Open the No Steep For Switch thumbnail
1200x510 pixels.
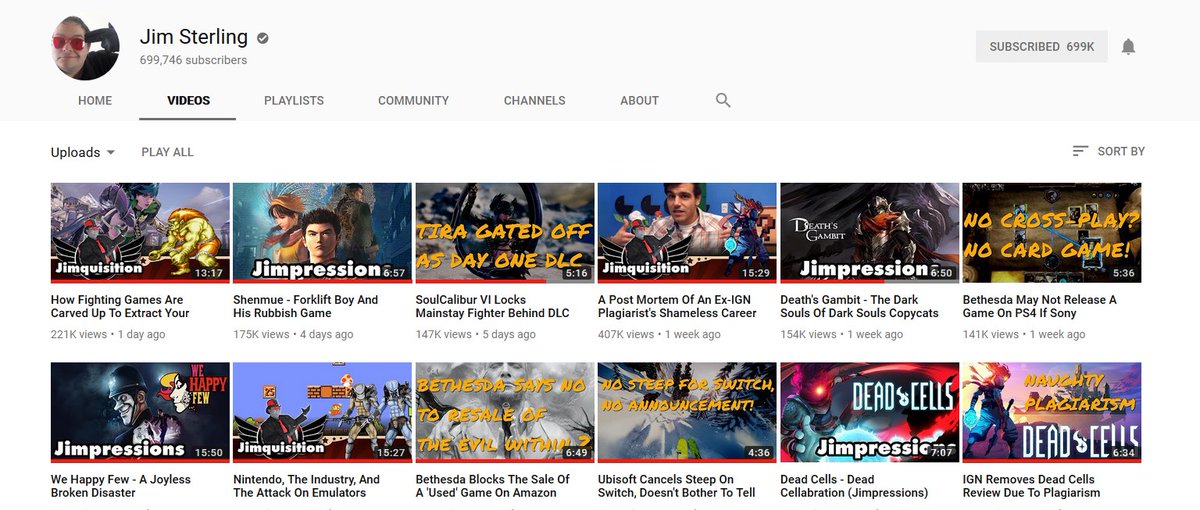[687, 412]
